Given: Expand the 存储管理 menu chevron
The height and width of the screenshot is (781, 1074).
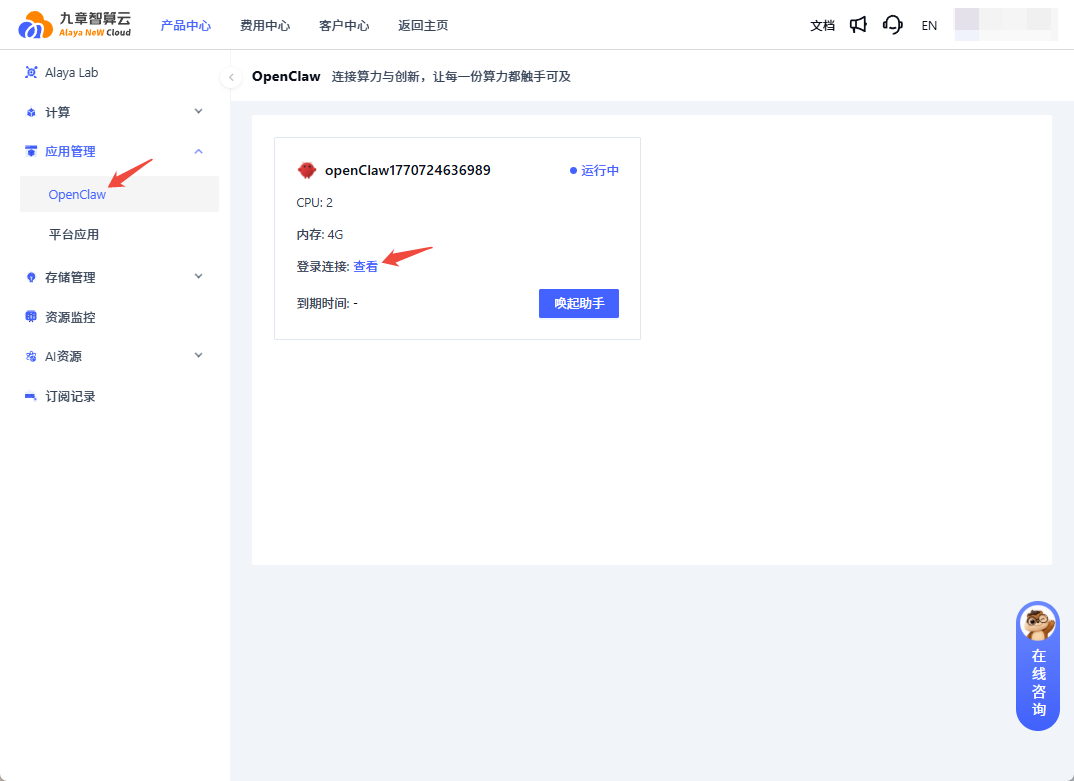Looking at the screenshot, I should pos(199,277).
